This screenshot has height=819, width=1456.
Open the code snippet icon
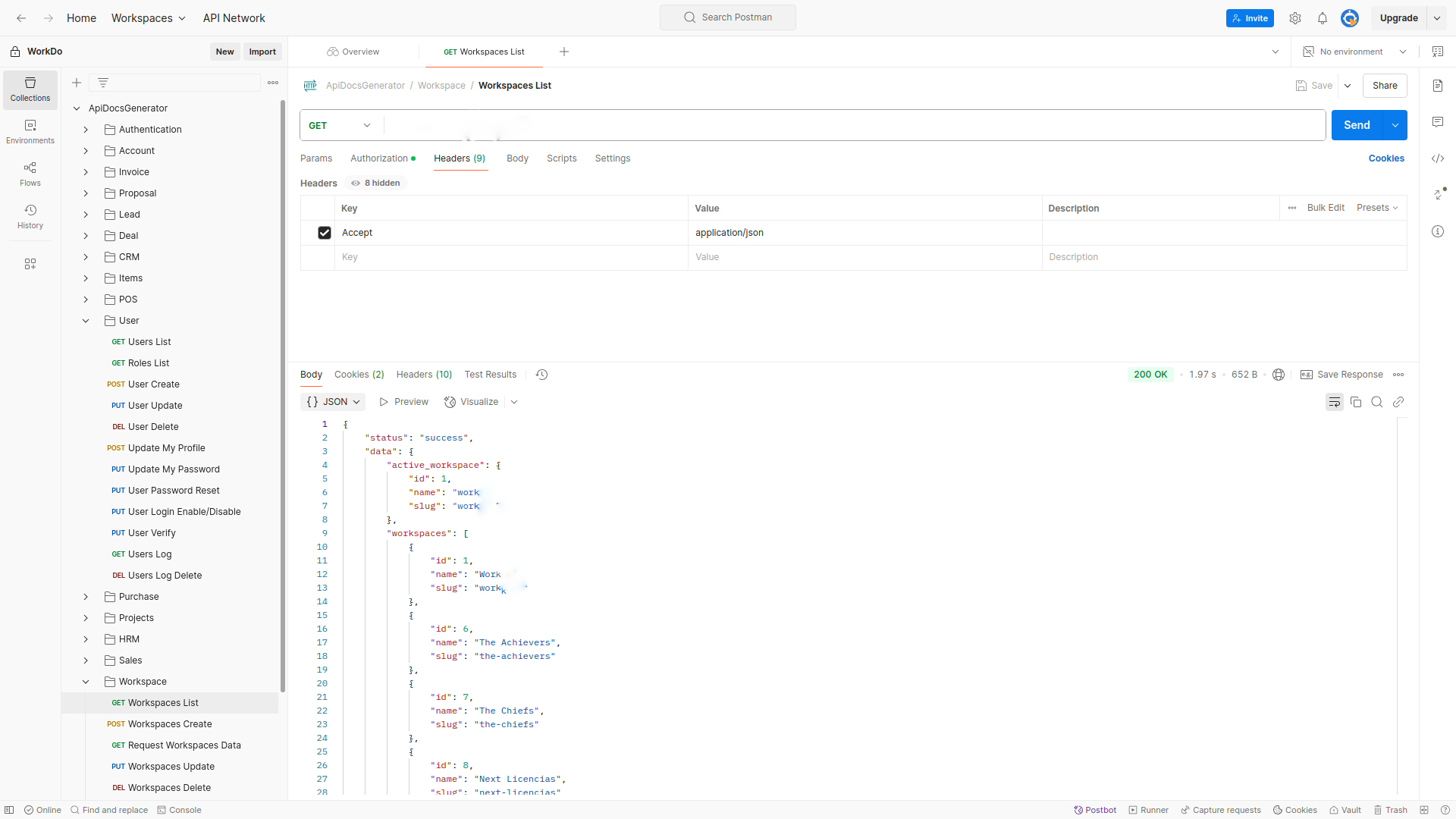1438,158
